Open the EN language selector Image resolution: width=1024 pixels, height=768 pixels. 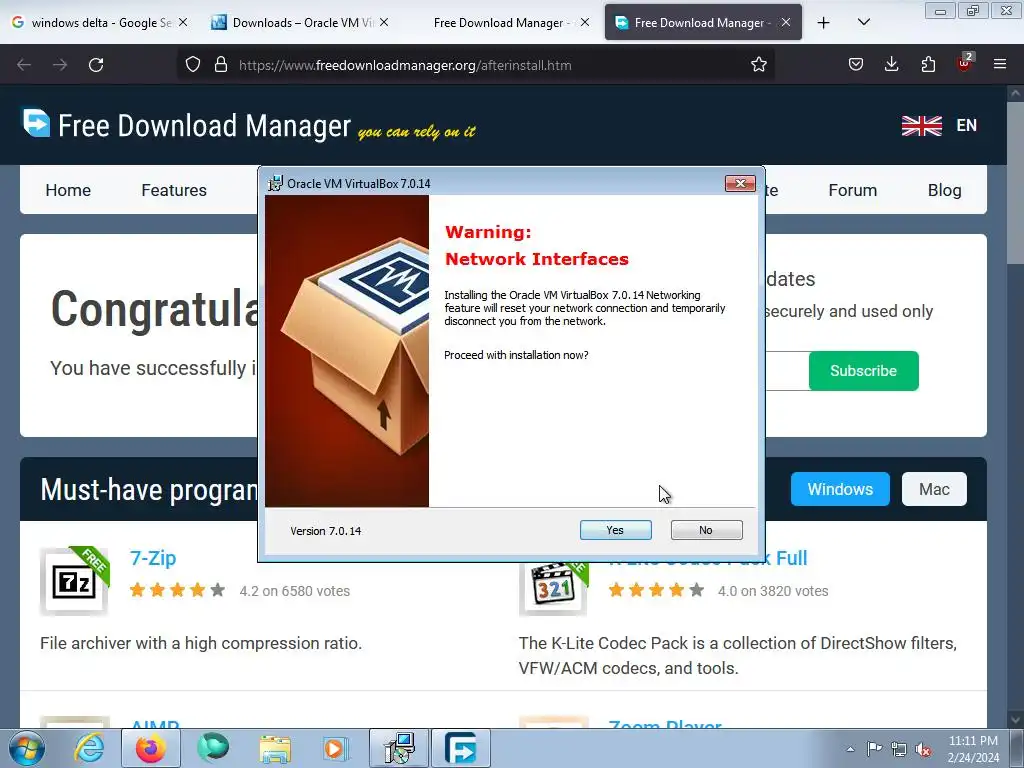967,125
